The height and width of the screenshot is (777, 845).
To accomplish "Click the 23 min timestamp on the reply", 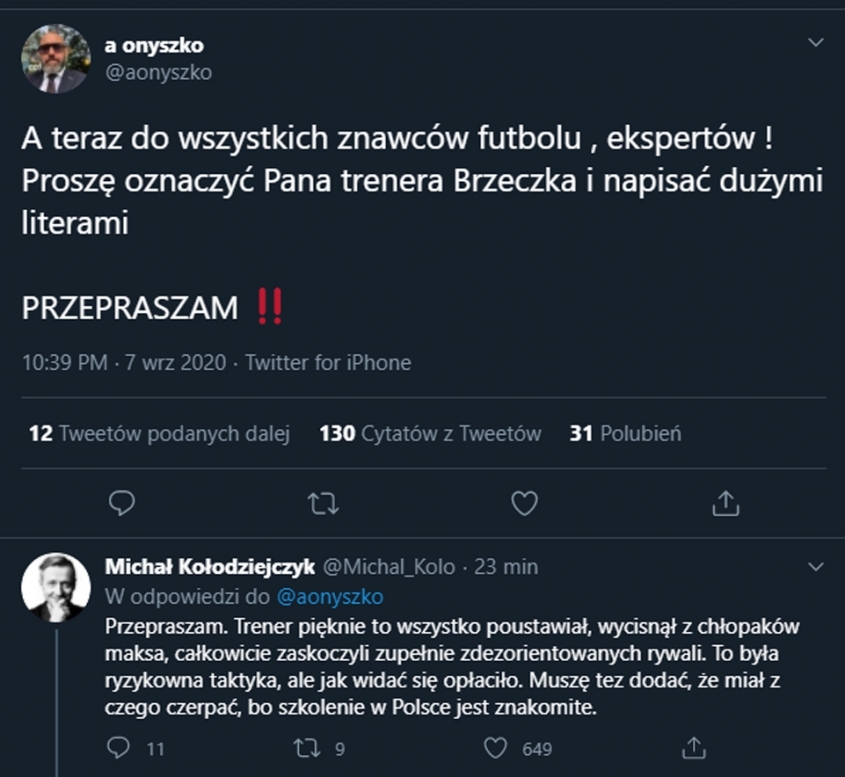I will (505, 567).
